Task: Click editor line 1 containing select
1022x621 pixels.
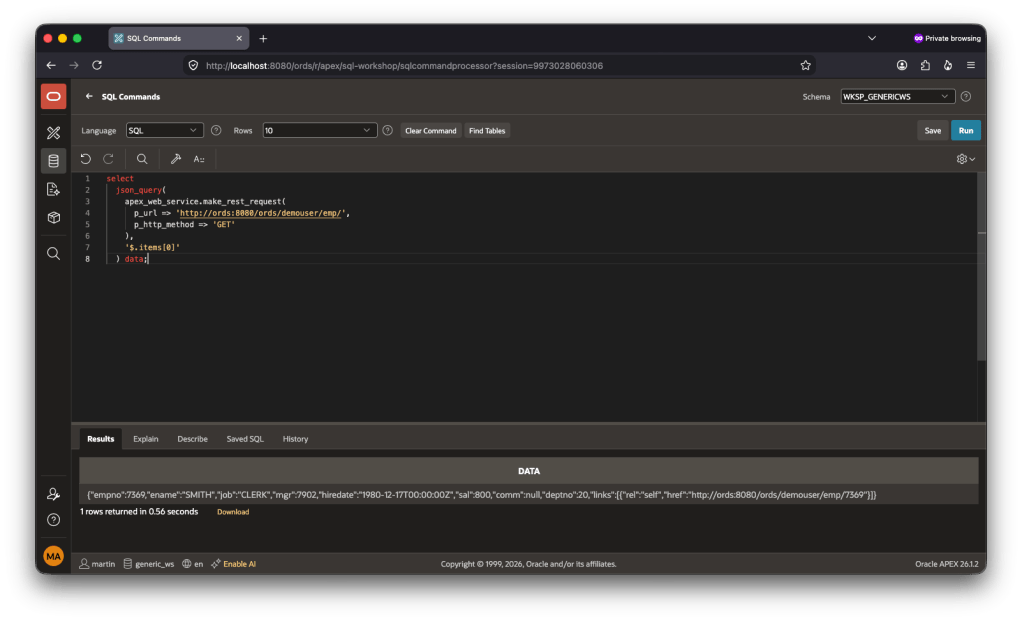Action: pyautogui.click(x=120, y=178)
